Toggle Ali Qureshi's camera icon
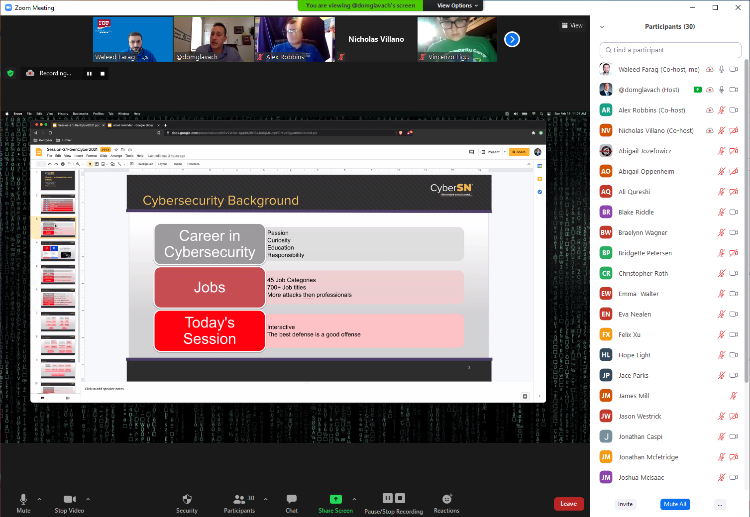 pyautogui.click(x=734, y=192)
